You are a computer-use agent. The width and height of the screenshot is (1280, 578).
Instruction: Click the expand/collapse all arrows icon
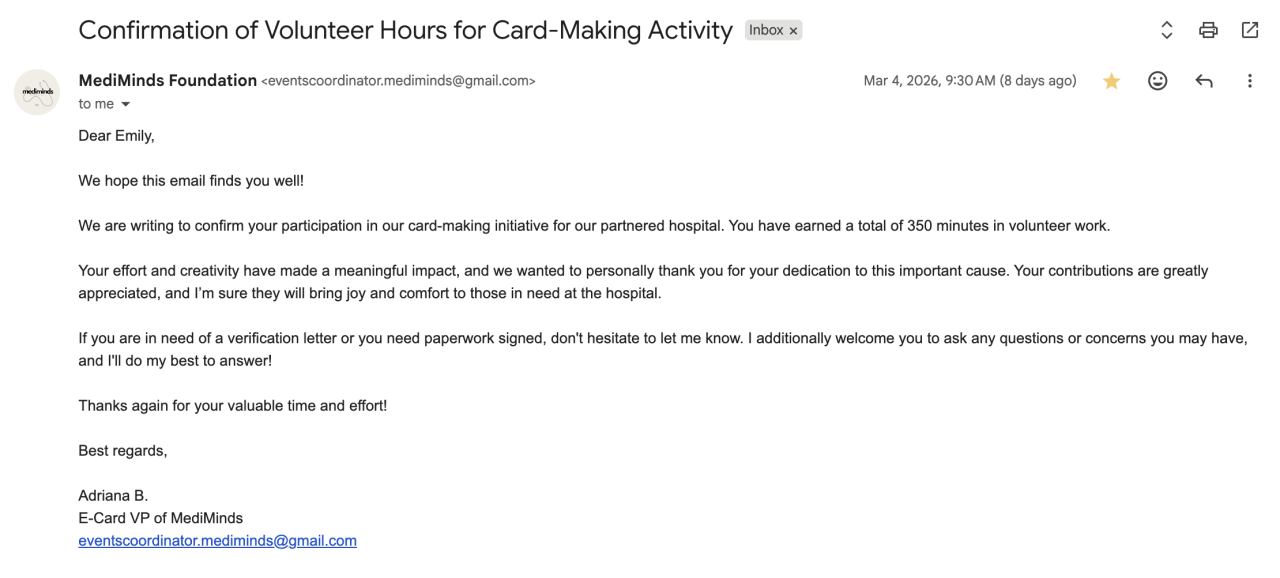pos(1166,30)
